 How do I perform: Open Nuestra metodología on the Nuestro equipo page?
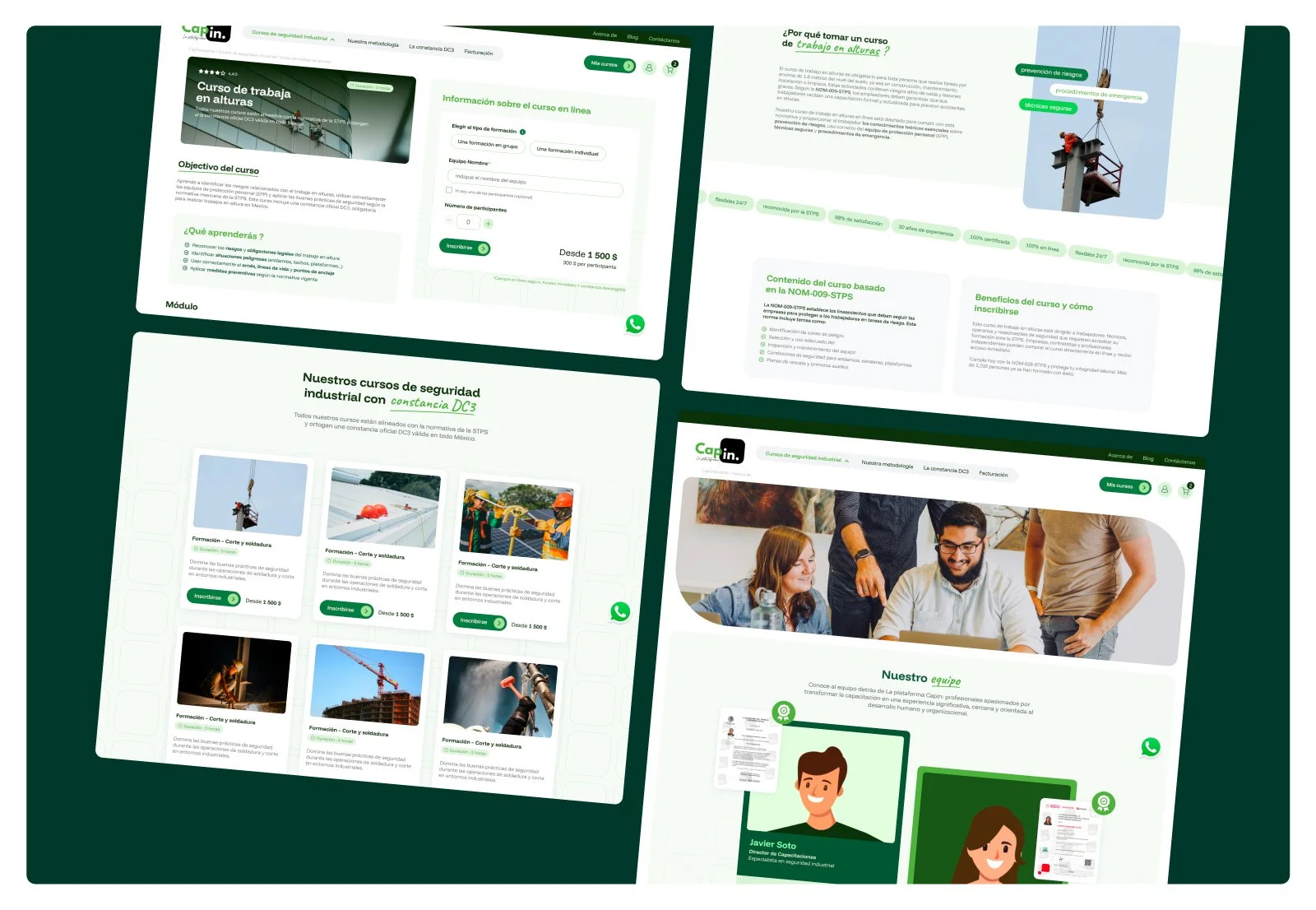pos(887,465)
